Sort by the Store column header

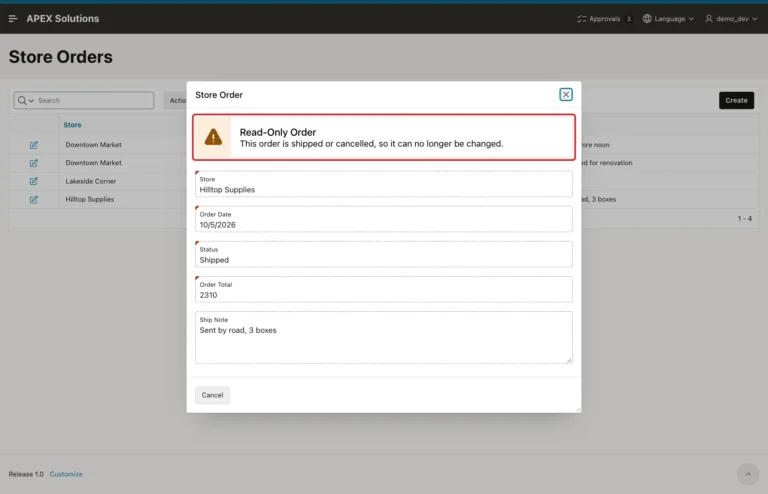click(x=72, y=125)
